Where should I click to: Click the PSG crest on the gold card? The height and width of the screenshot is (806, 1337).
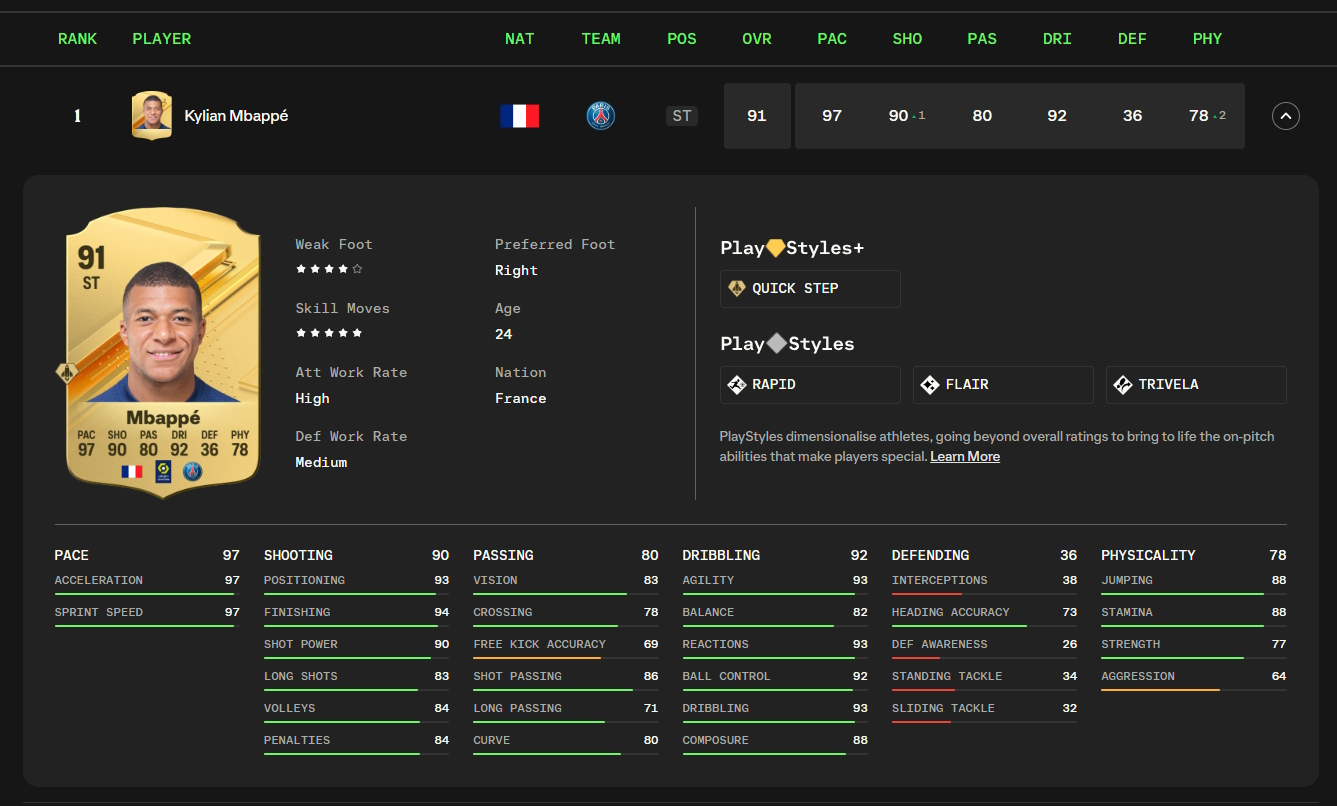coord(193,471)
